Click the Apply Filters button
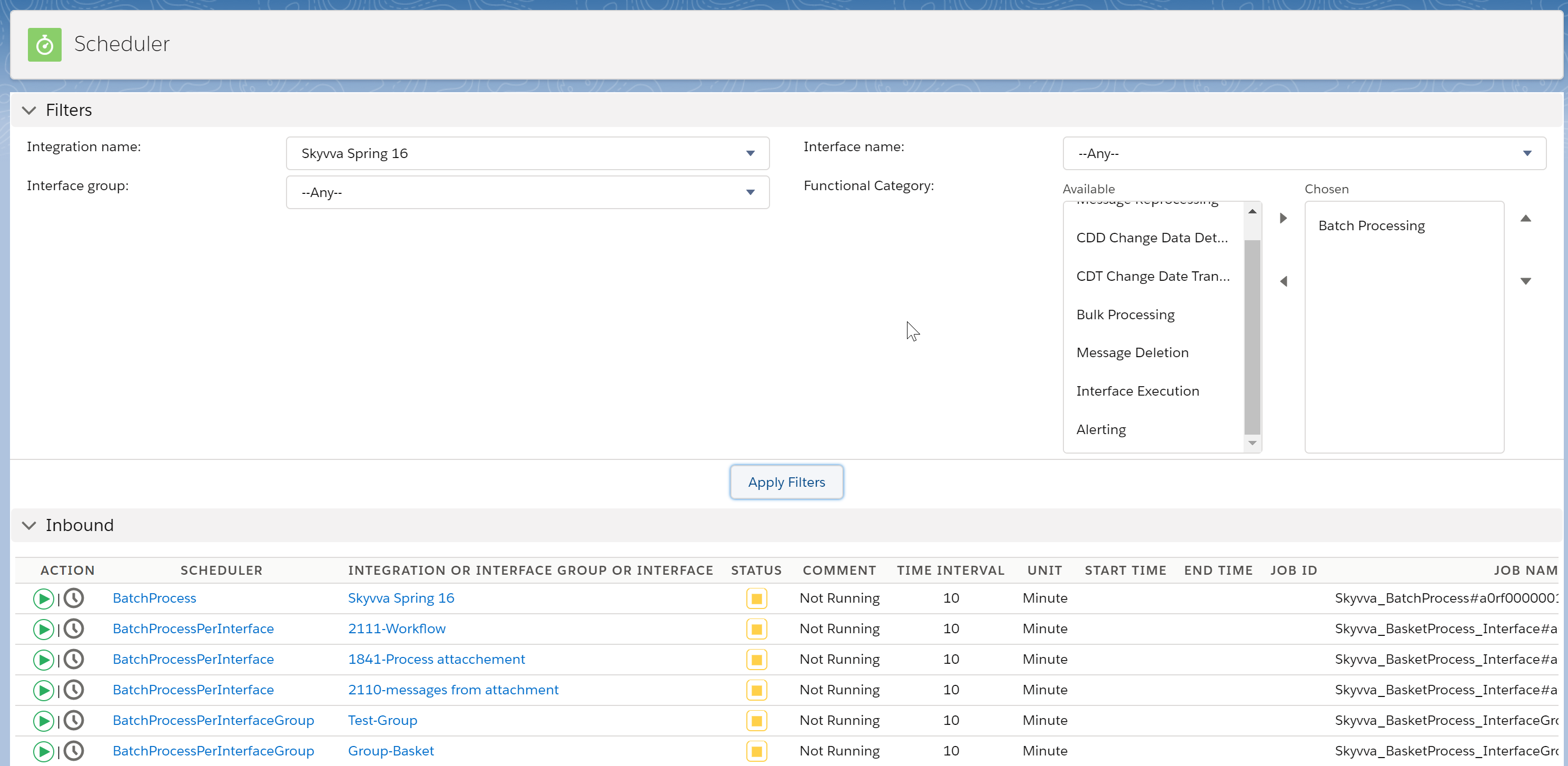The width and height of the screenshot is (1568, 766). coord(786,482)
